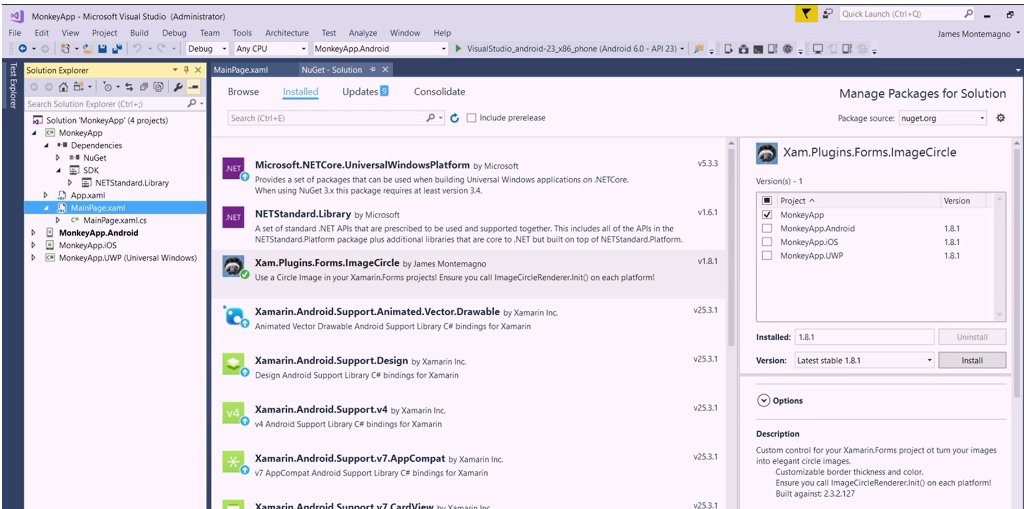Click the Open File toolbar icon
This screenshot has height=509, width=1024.
click(88, 49)
